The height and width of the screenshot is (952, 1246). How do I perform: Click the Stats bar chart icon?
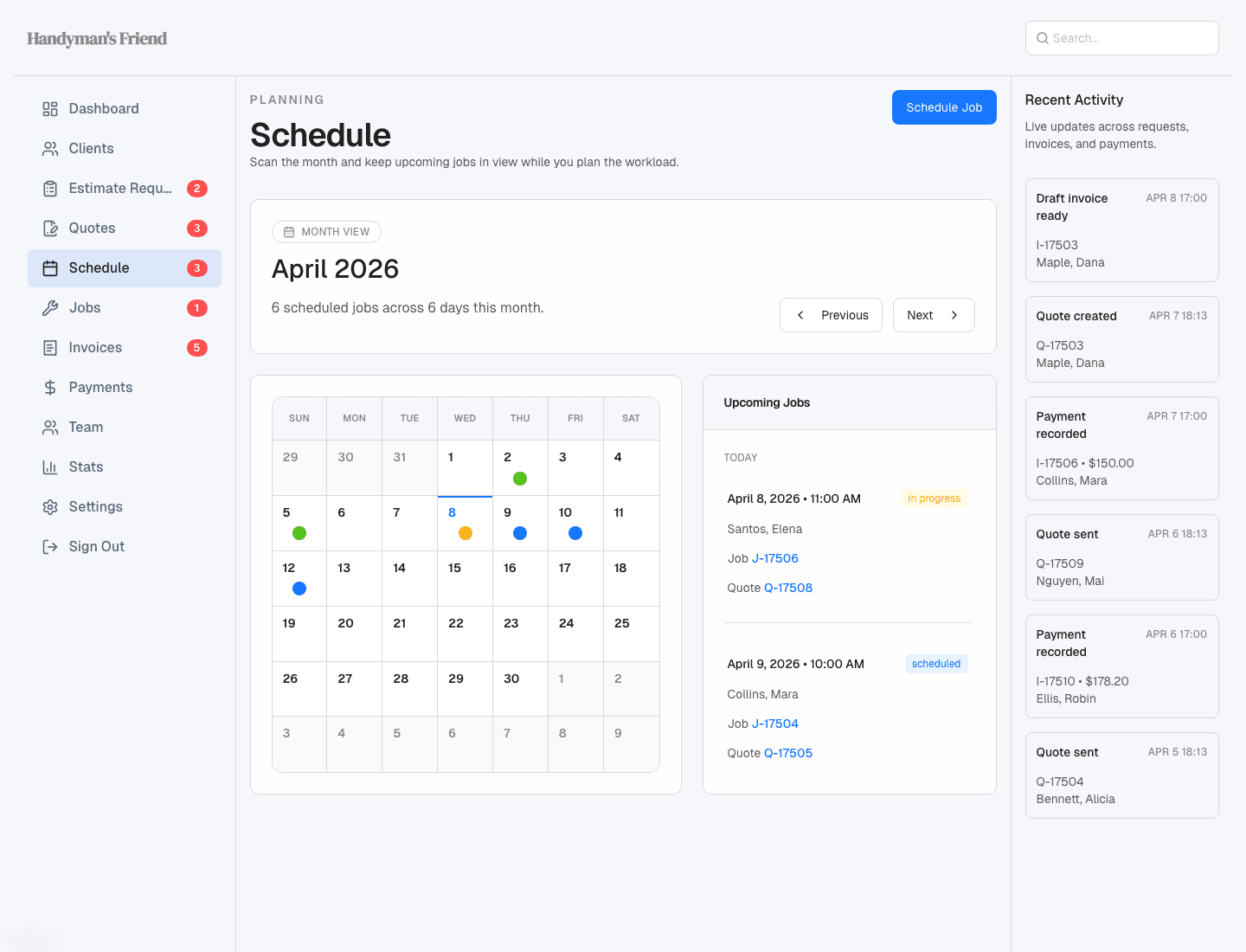pyautogui.click(x=50, y=467)
